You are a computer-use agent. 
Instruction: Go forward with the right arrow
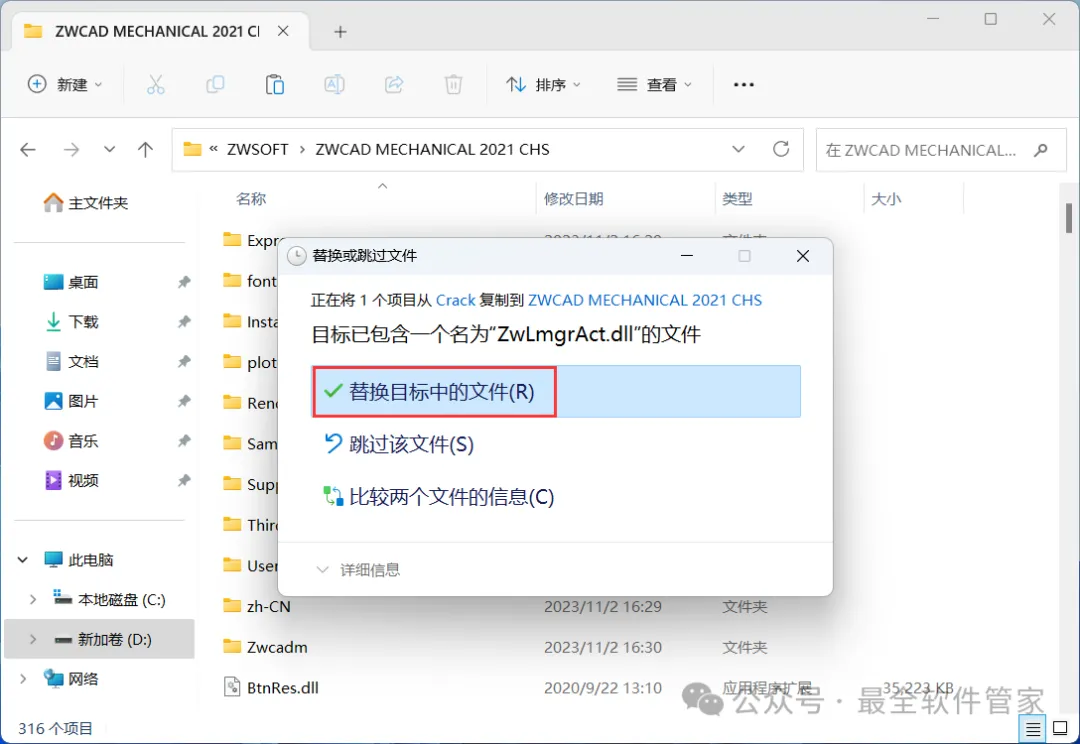[x=71, y=149]
